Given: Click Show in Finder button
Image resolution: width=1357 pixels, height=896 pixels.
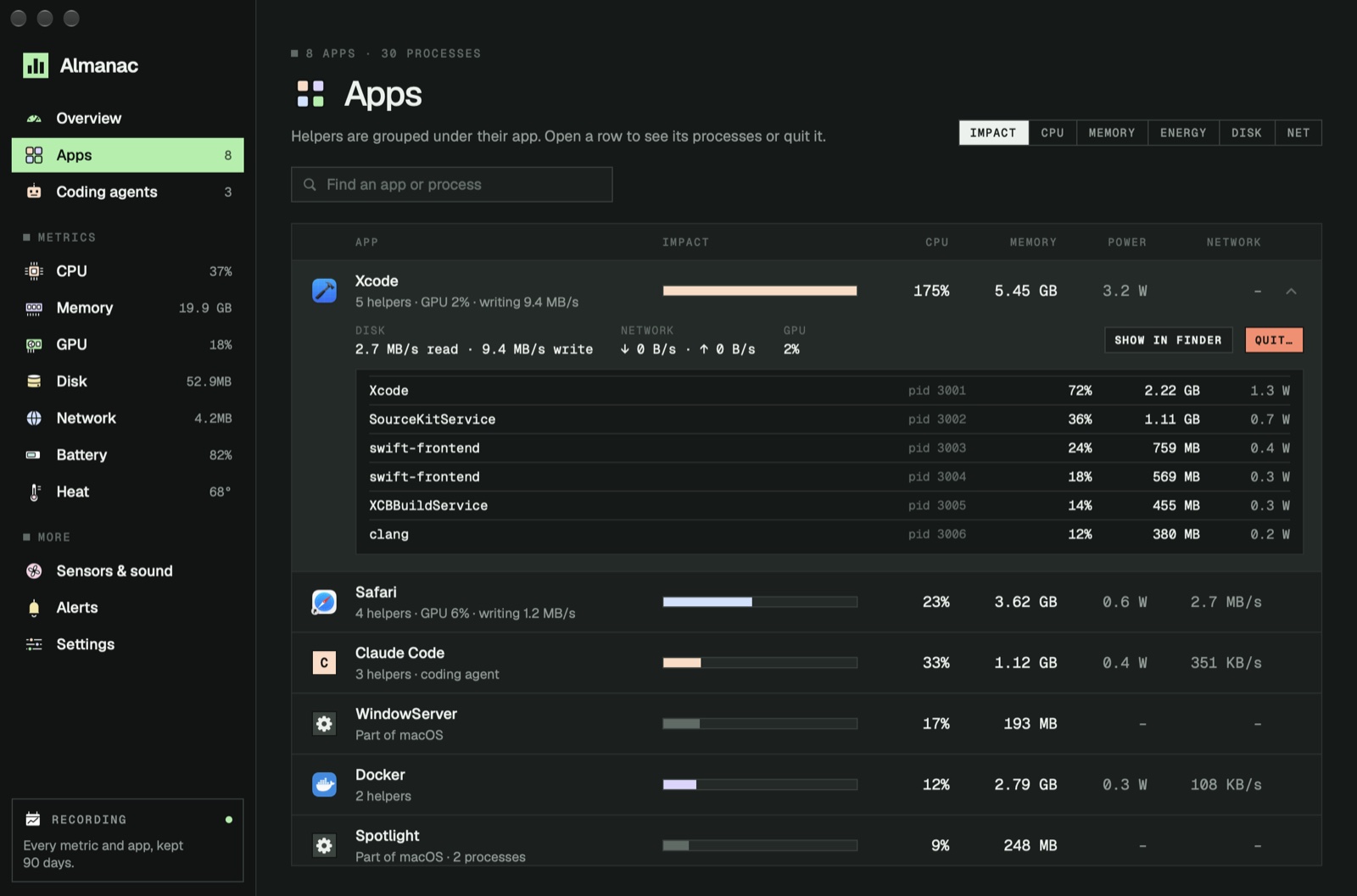Looking at the screenshot, I should click(1168, 340).
